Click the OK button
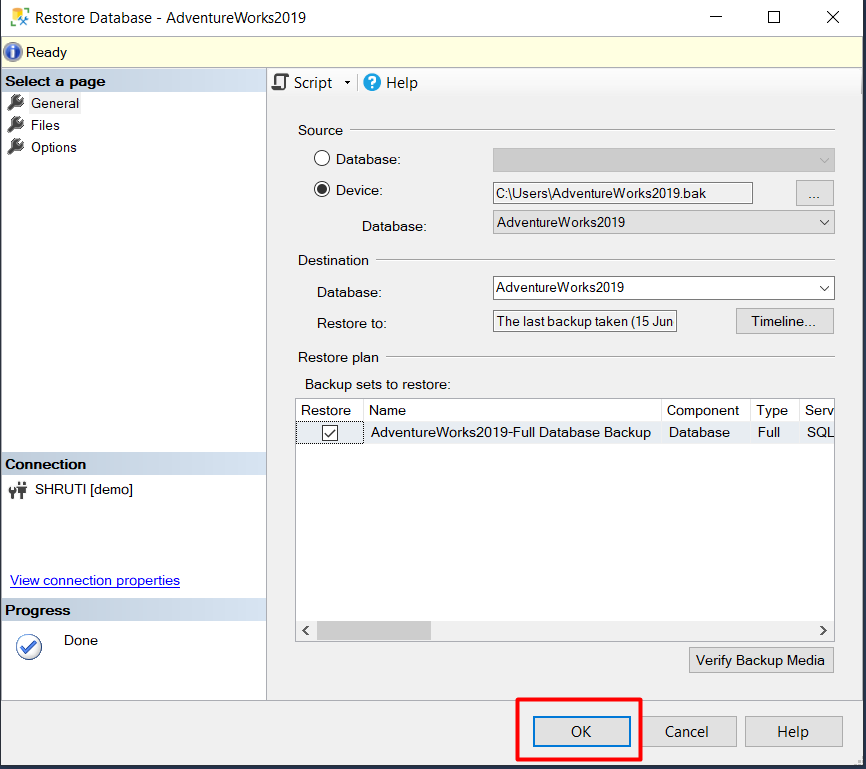The image size is (866, 769). click(x=581, y=731)
